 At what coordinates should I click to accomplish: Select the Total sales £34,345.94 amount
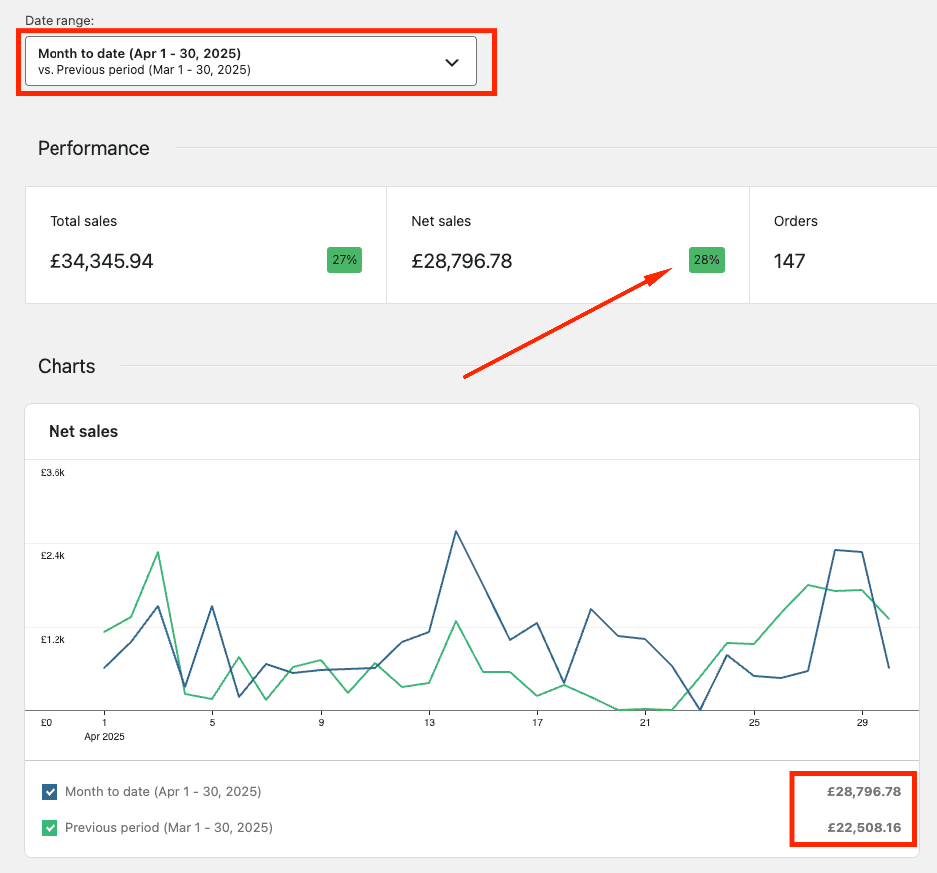tap(102, 262)
